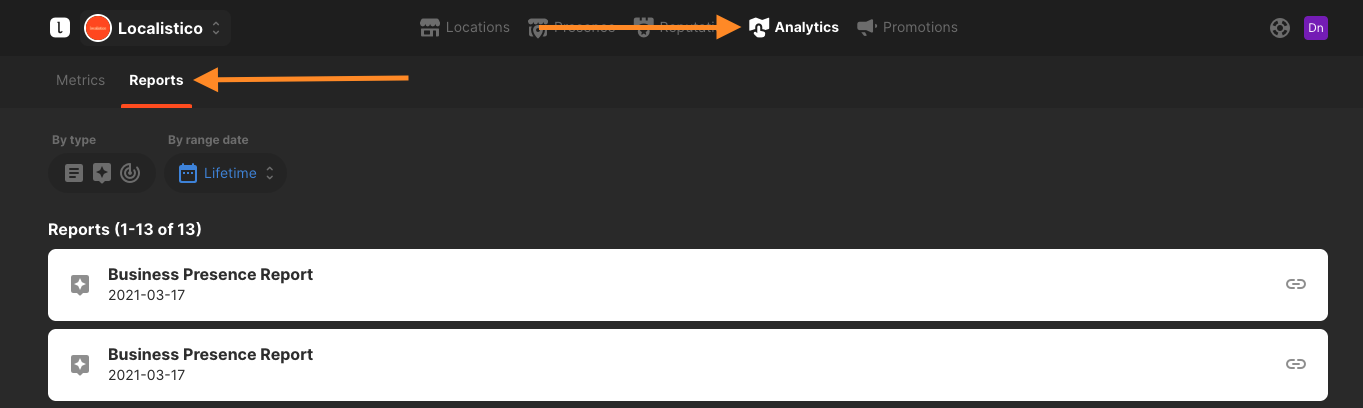
Task: Open the Dn user avatar menu
Action: pyautogui.click(x=1316, y=28)
